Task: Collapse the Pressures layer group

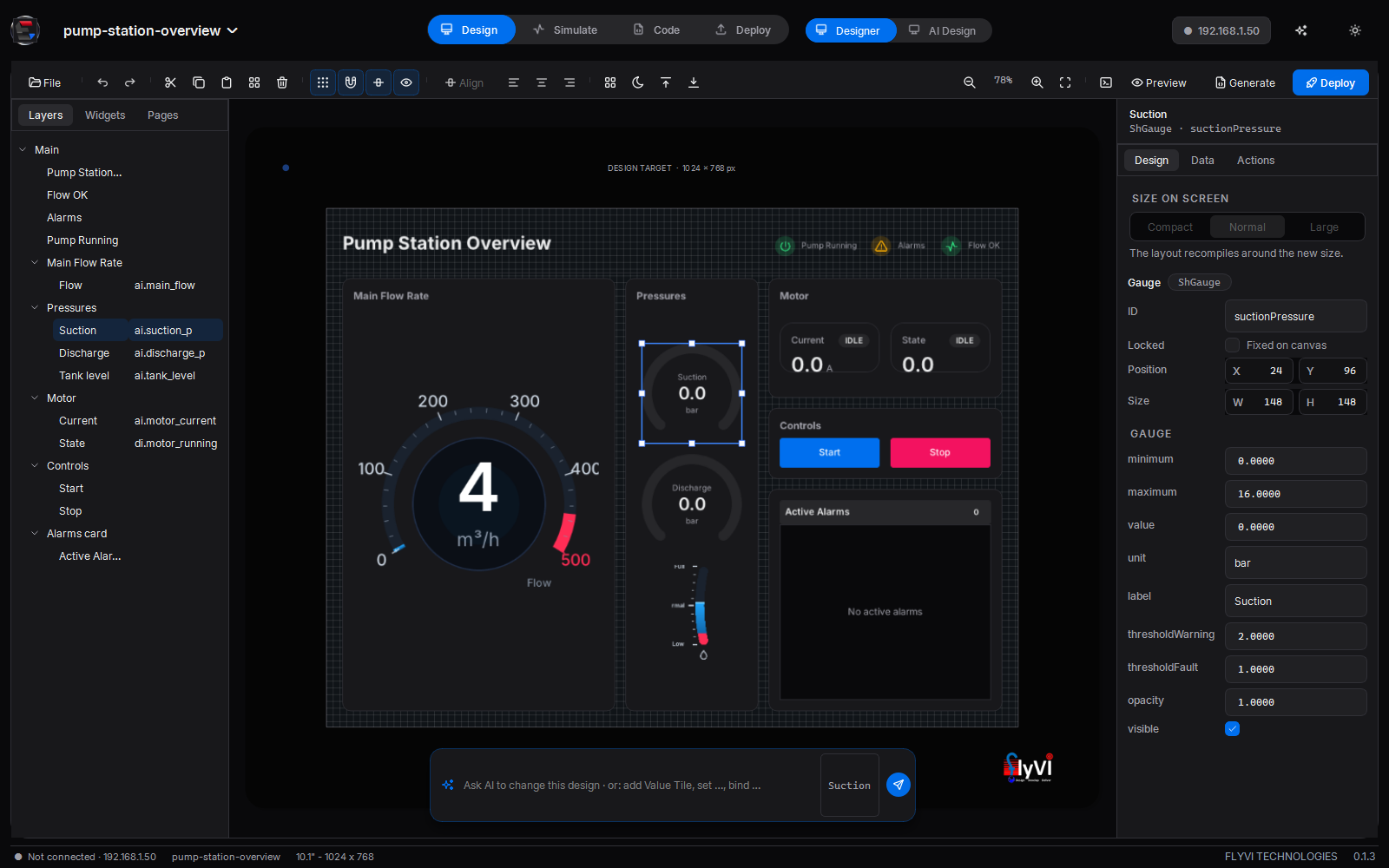Action: coord(35,308)
